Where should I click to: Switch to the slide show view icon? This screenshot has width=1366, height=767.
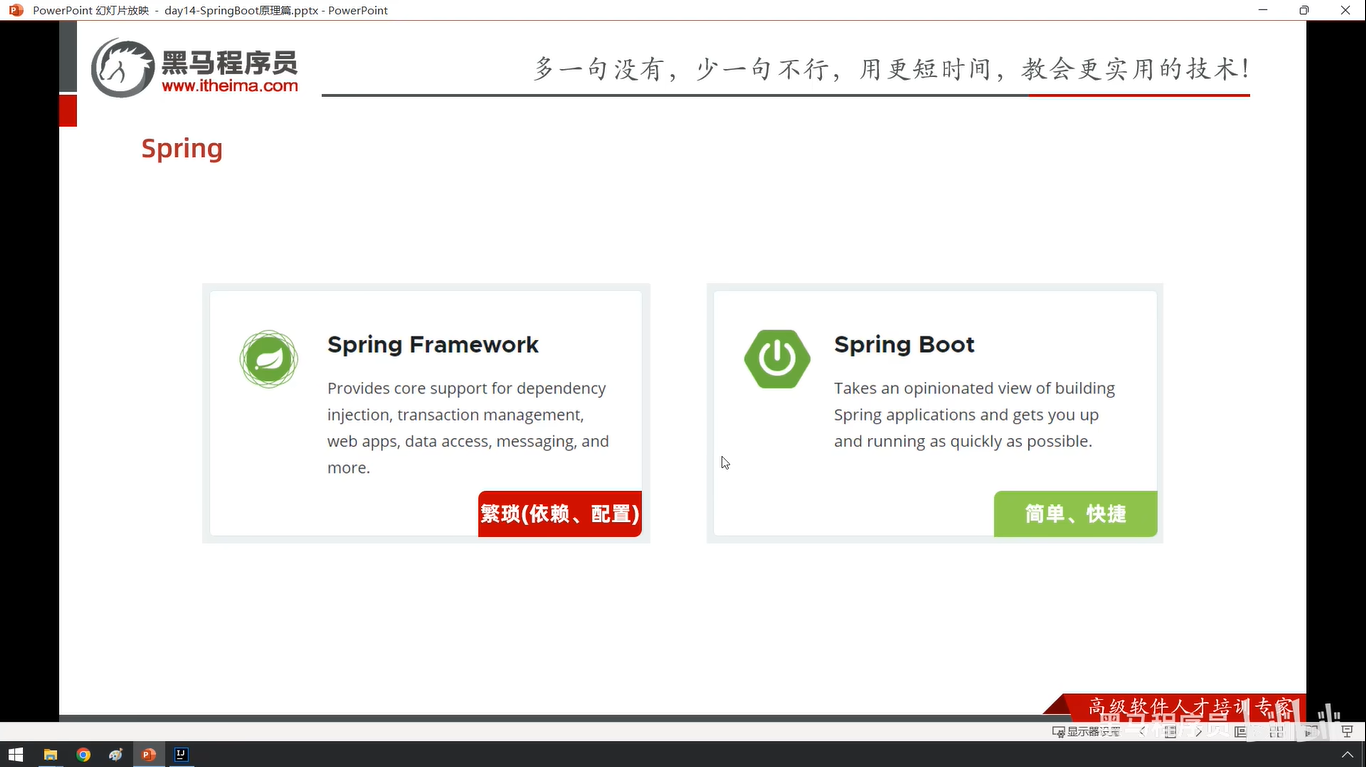point(1310,732)
